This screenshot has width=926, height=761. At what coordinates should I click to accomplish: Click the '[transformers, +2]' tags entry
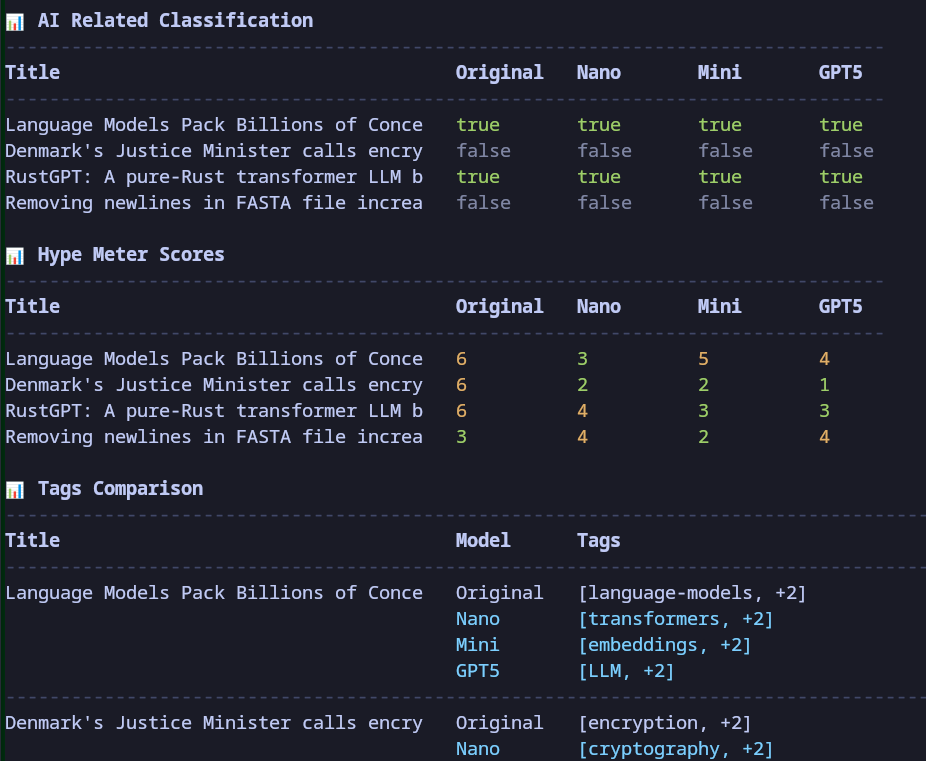[675, 619]
